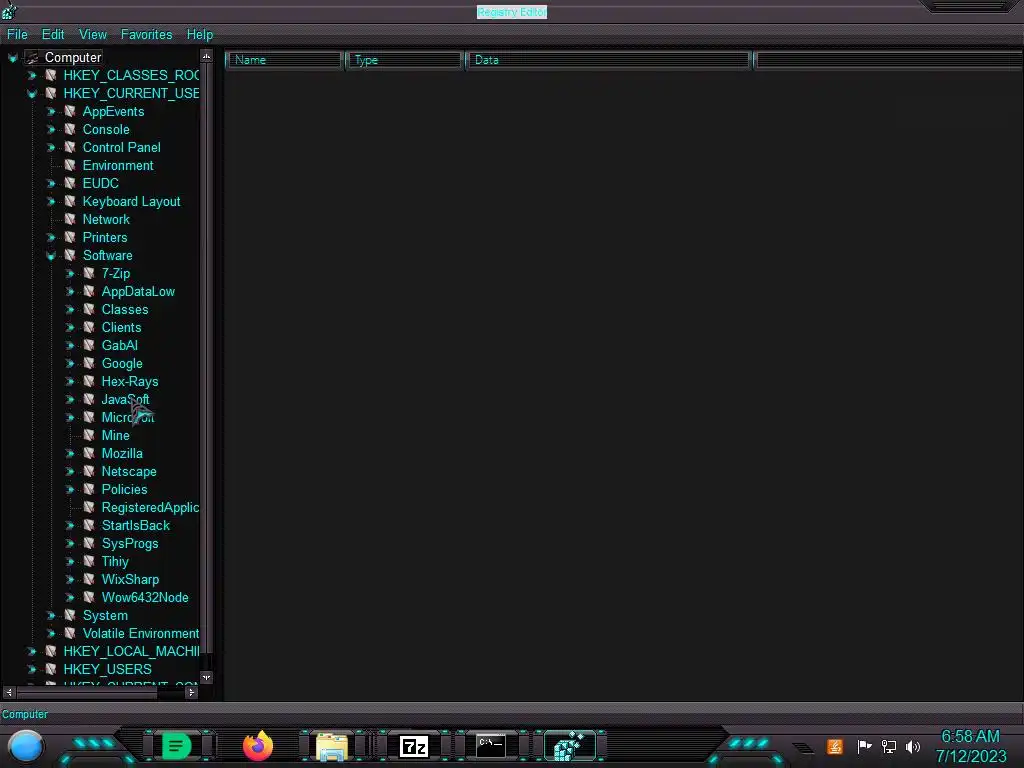Open the Command Prompt taskbar icon

click(x=490, y=746)
